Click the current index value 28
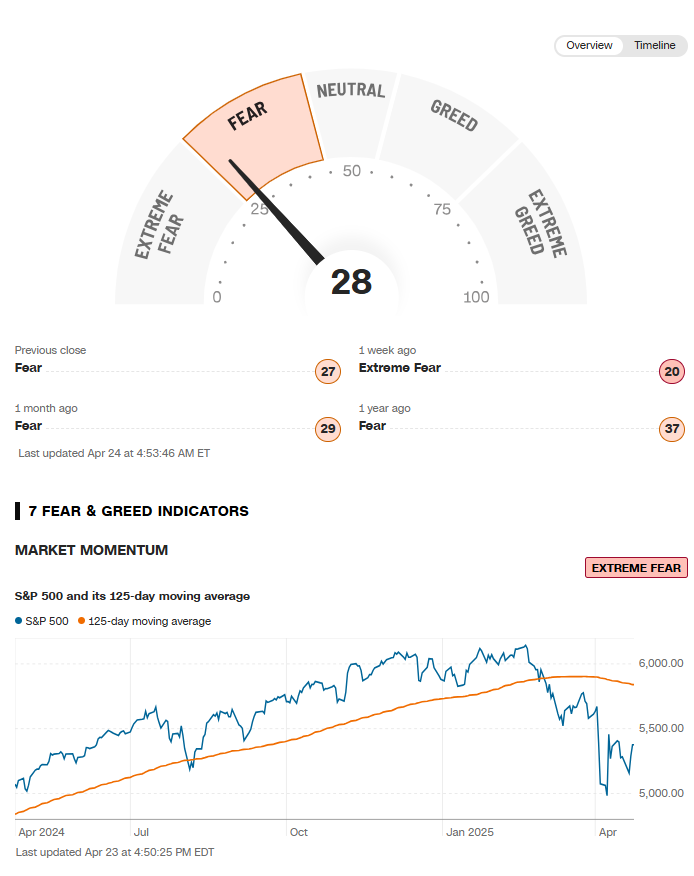The width and height of the screenshot is (694, 876). [351, 282]
